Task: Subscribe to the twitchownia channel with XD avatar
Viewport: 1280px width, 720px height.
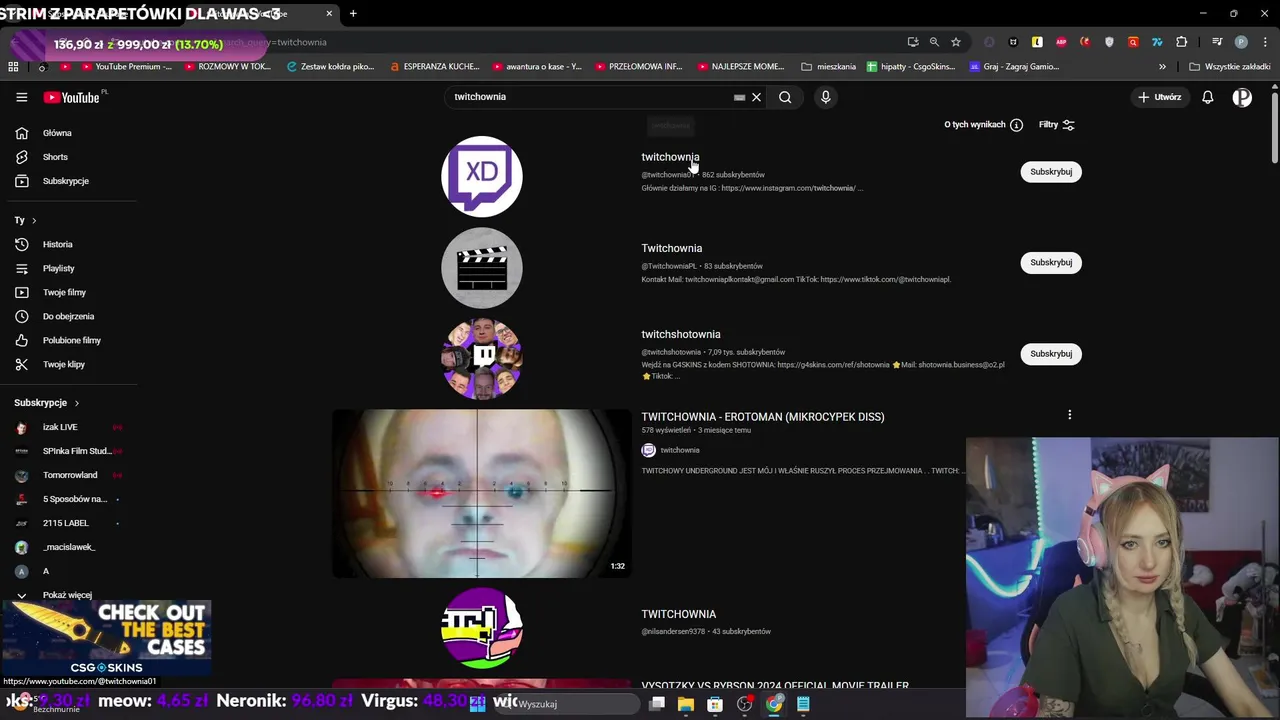Action: (1051, 172)
